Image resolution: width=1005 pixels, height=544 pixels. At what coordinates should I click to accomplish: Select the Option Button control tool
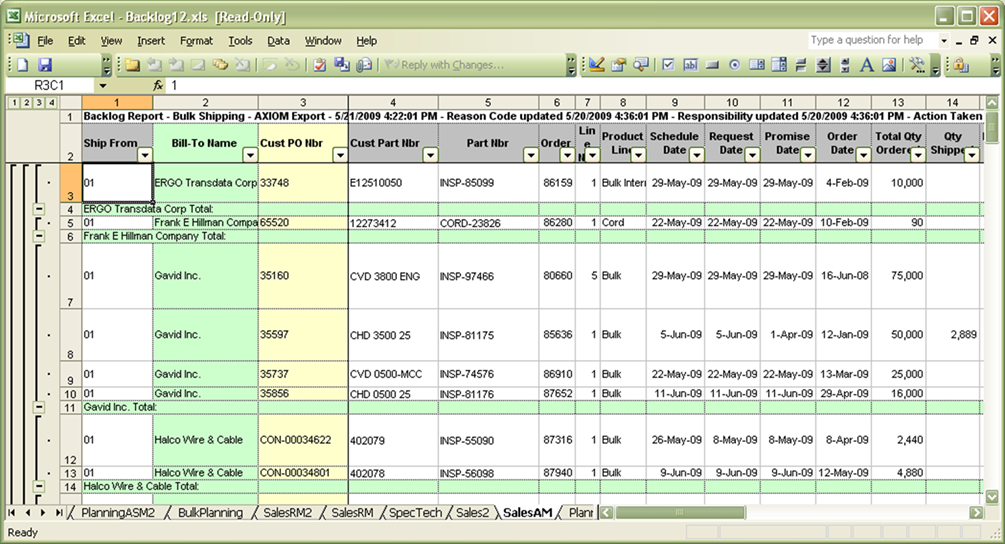tap(735, 65)
